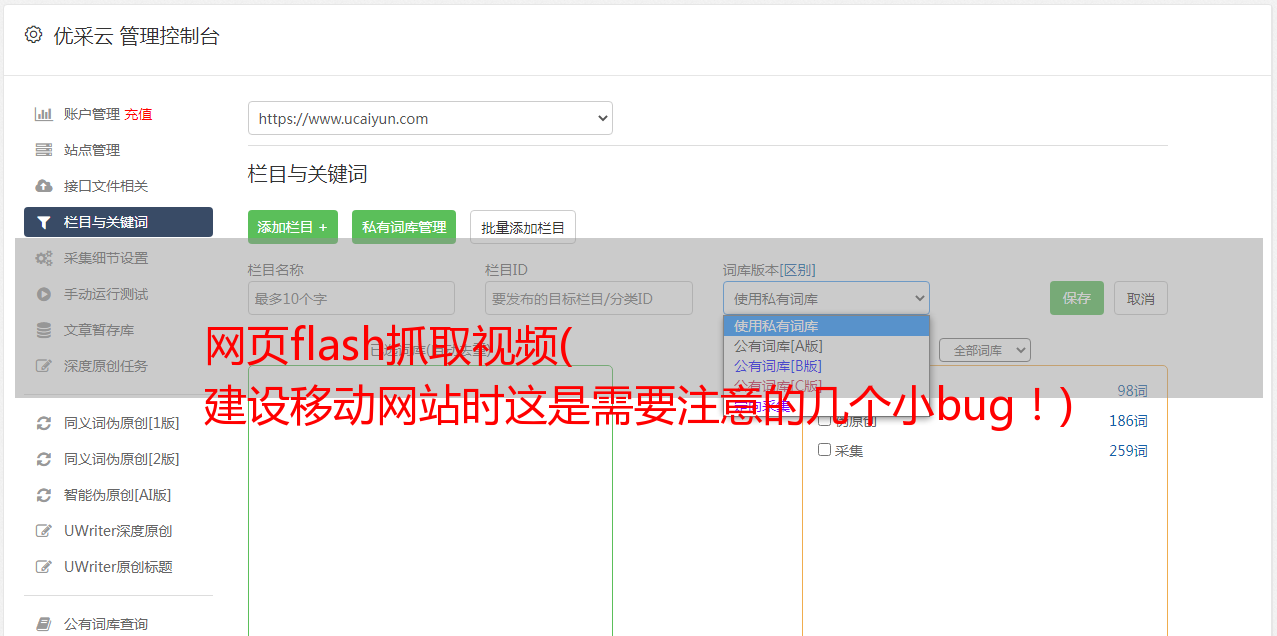Click the cogs icon for 采集细节设置
Screen dimensions: 1277x636
pos(44,258)
